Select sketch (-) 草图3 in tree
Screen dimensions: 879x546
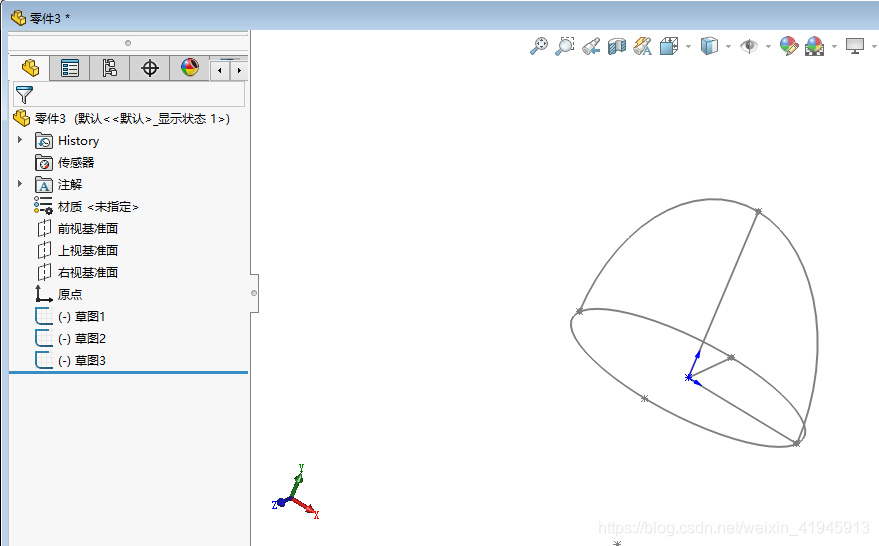[x=70, y=360]
